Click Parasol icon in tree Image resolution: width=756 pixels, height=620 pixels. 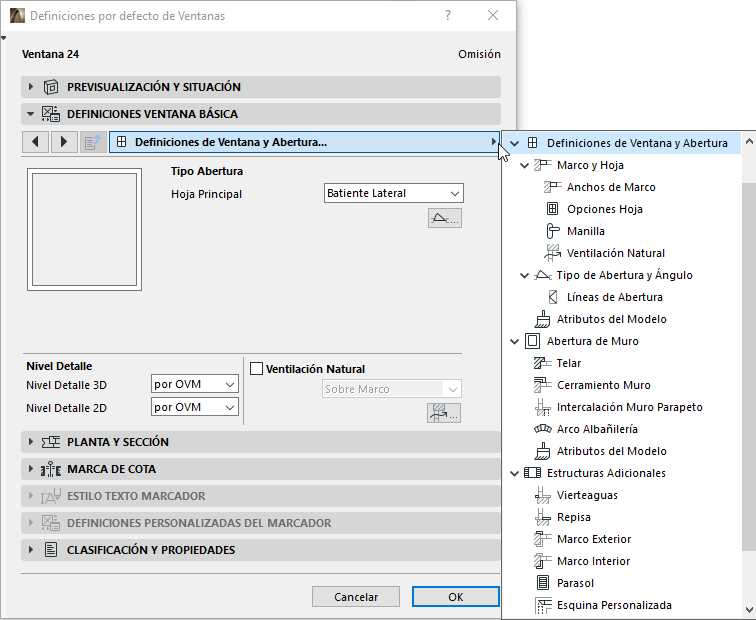click(x=543, y=583)
